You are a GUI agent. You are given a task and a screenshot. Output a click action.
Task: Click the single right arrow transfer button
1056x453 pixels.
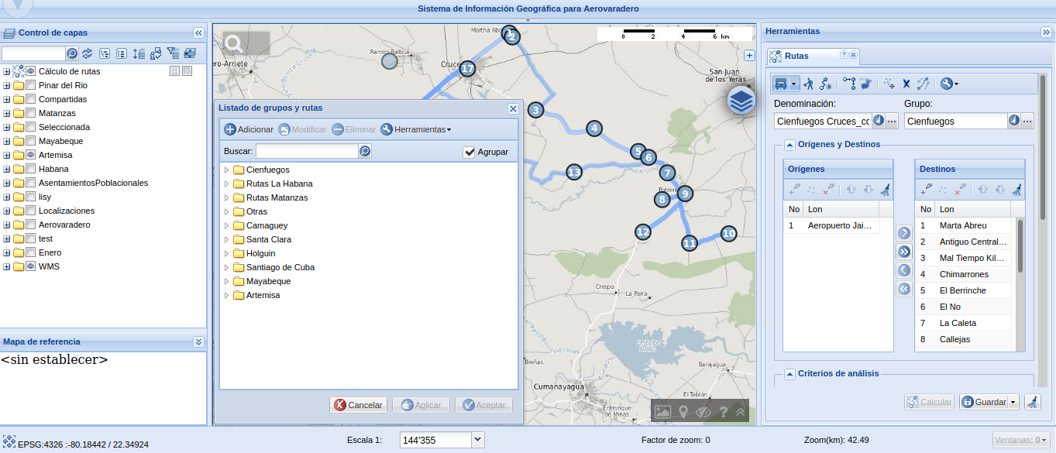(904, 233)
